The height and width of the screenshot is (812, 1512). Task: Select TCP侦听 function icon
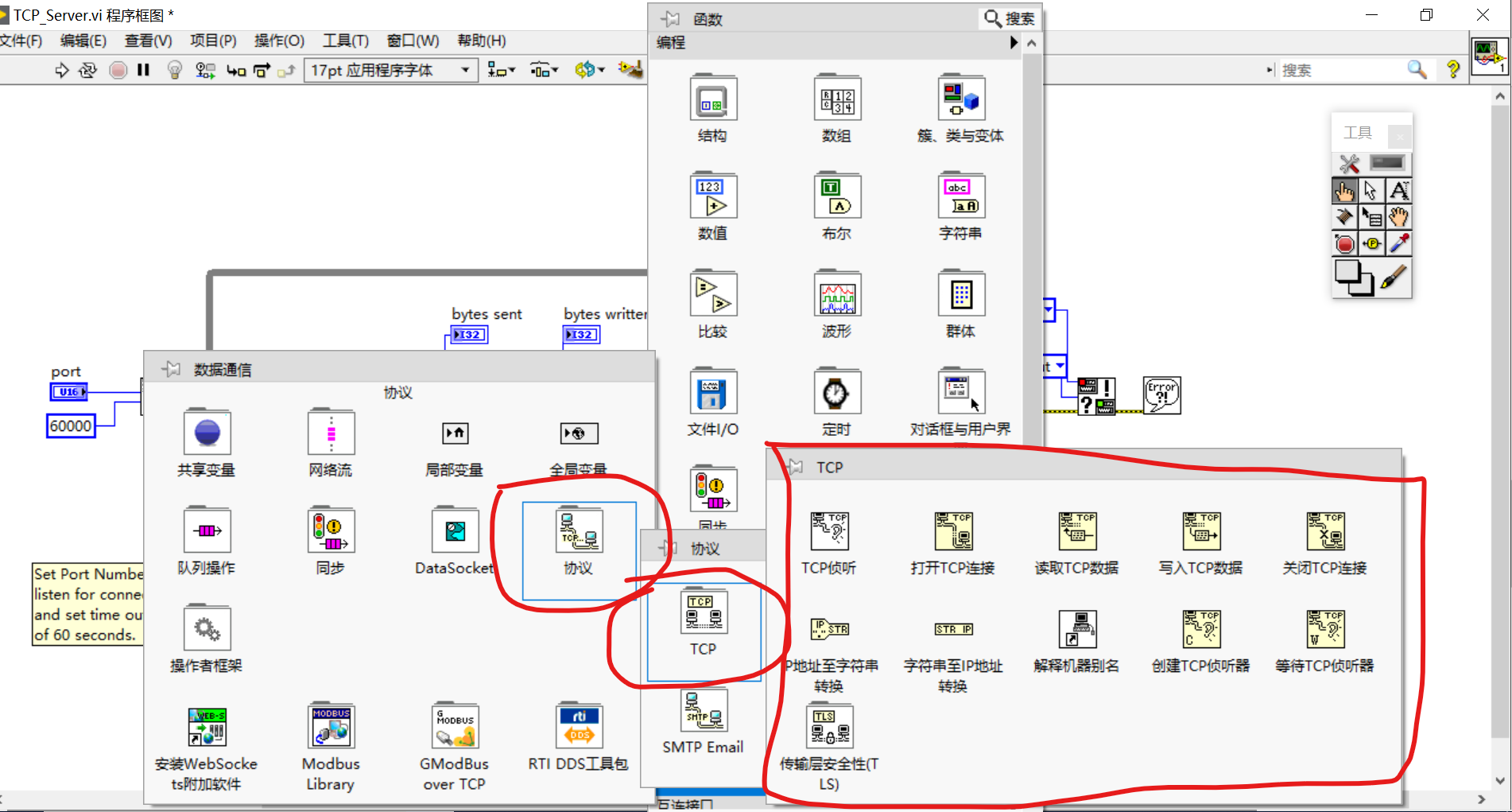click(x=829, y=531)
